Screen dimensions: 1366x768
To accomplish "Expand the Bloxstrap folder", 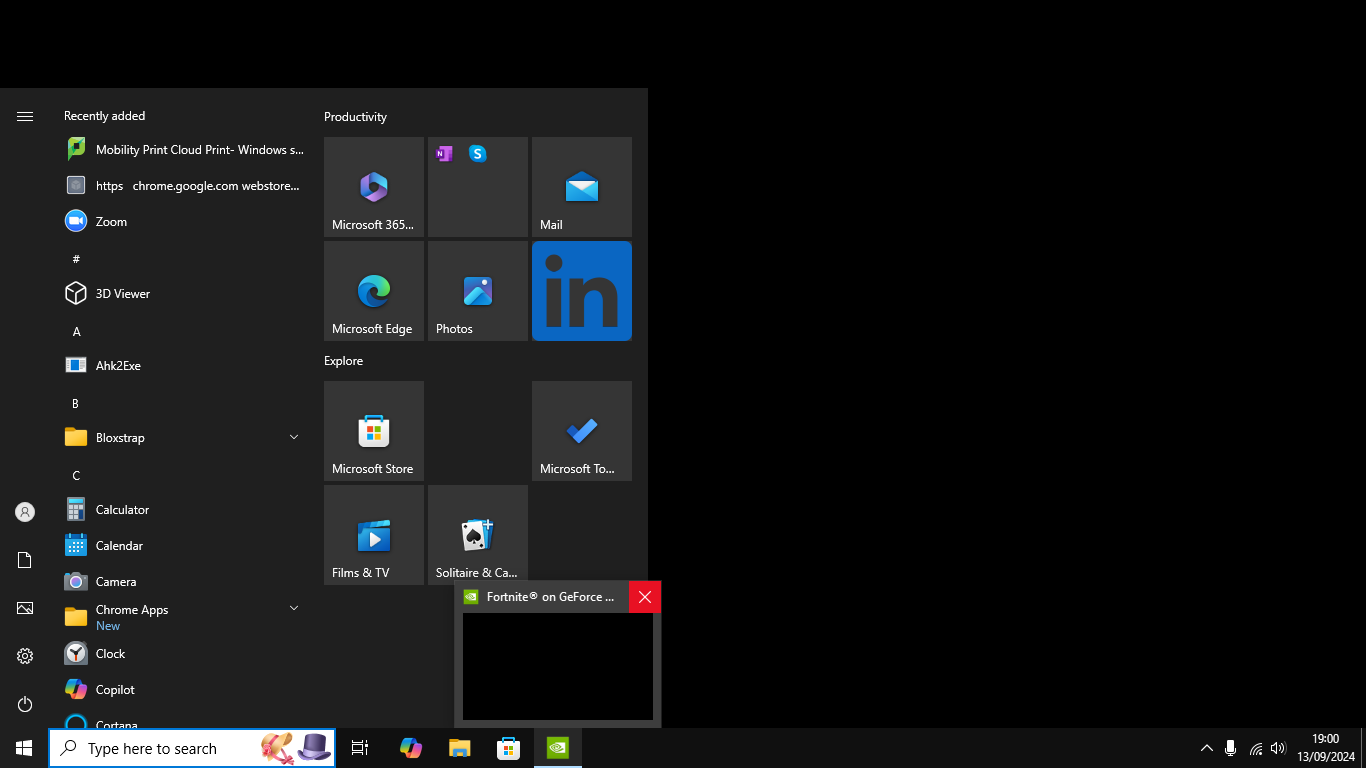I will (x=184, y=437).
